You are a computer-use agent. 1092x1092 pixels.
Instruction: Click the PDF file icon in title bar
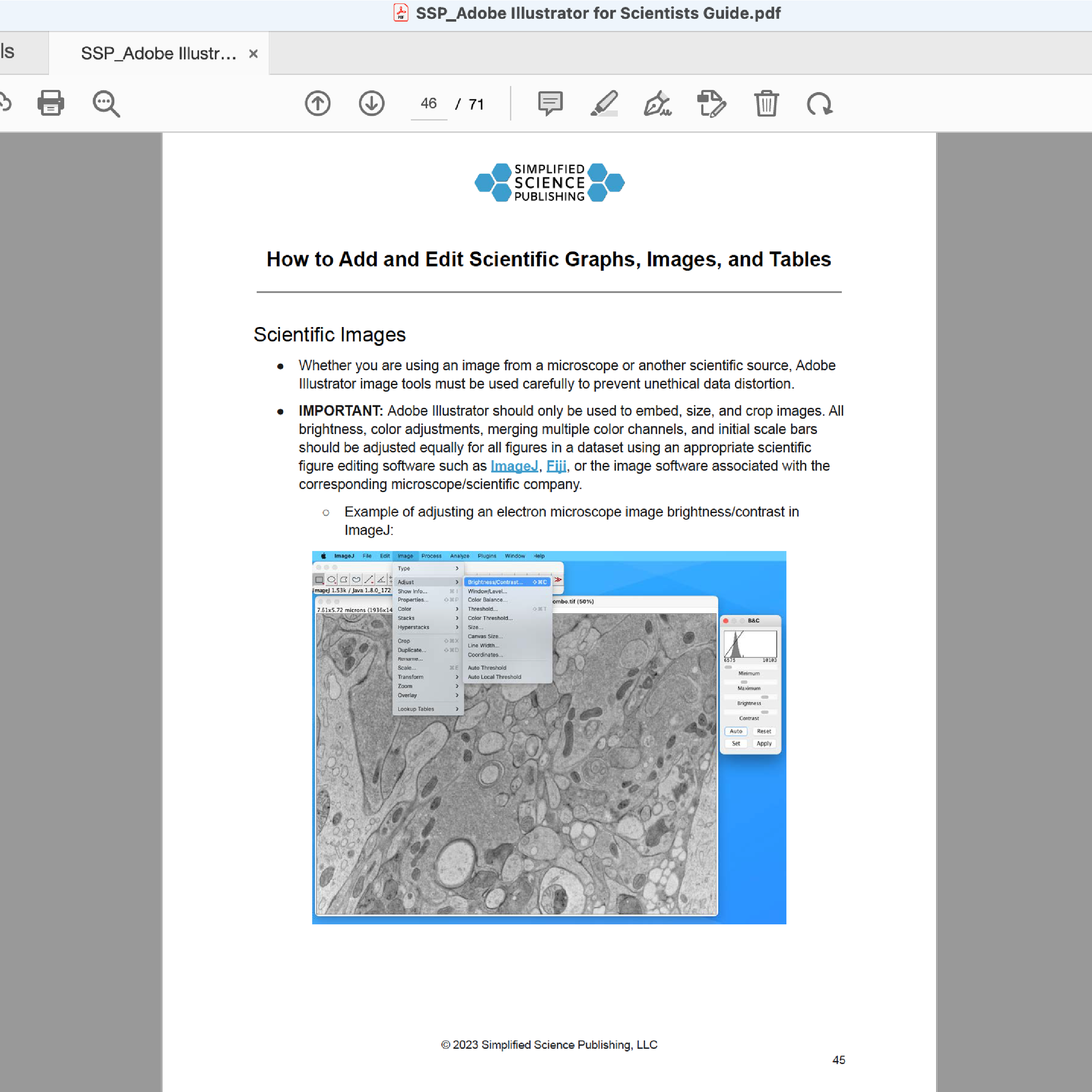pyautogui.click(x=401, y=13)
